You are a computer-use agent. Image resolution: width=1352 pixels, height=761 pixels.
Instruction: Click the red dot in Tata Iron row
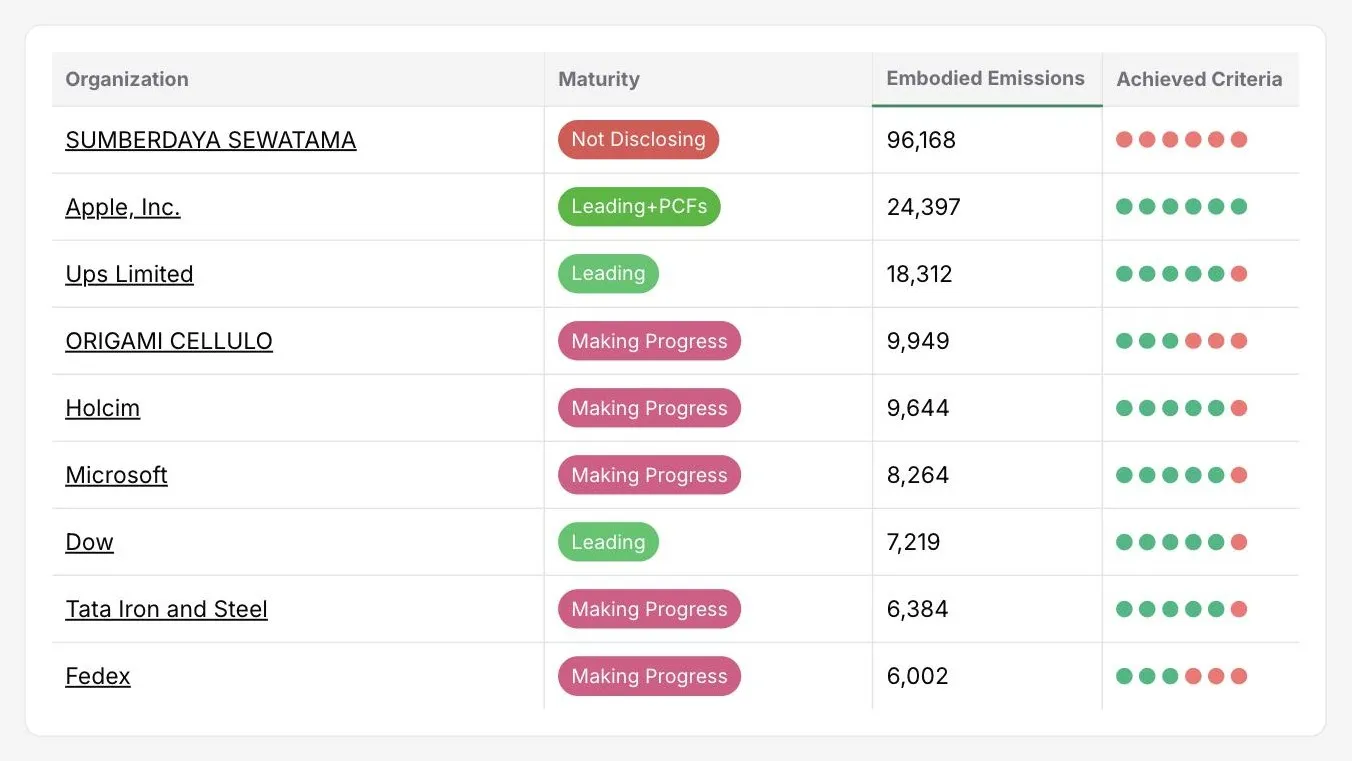coord(1239,609)
